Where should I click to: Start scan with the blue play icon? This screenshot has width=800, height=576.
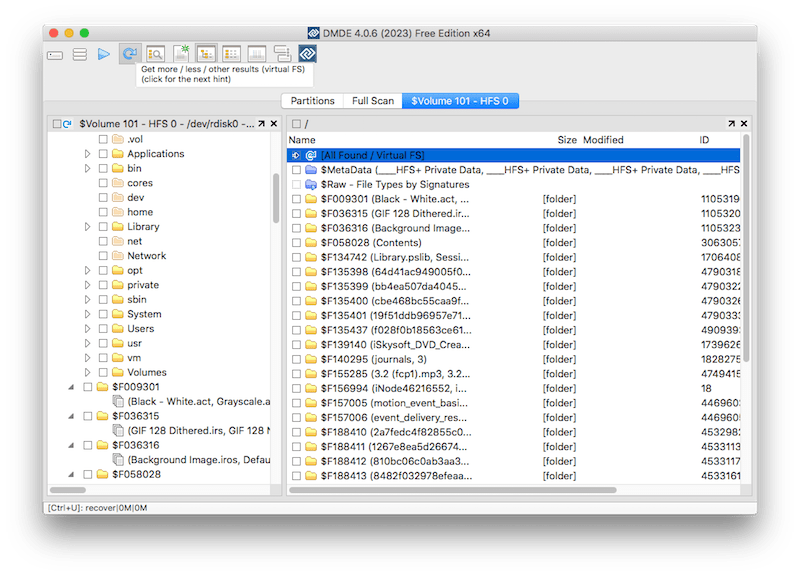pos(103,55)
